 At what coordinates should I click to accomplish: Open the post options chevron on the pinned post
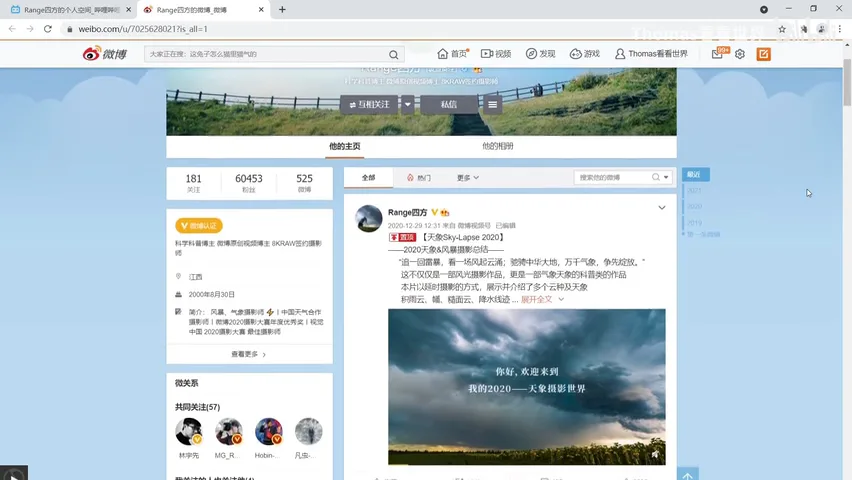[662, 208]
